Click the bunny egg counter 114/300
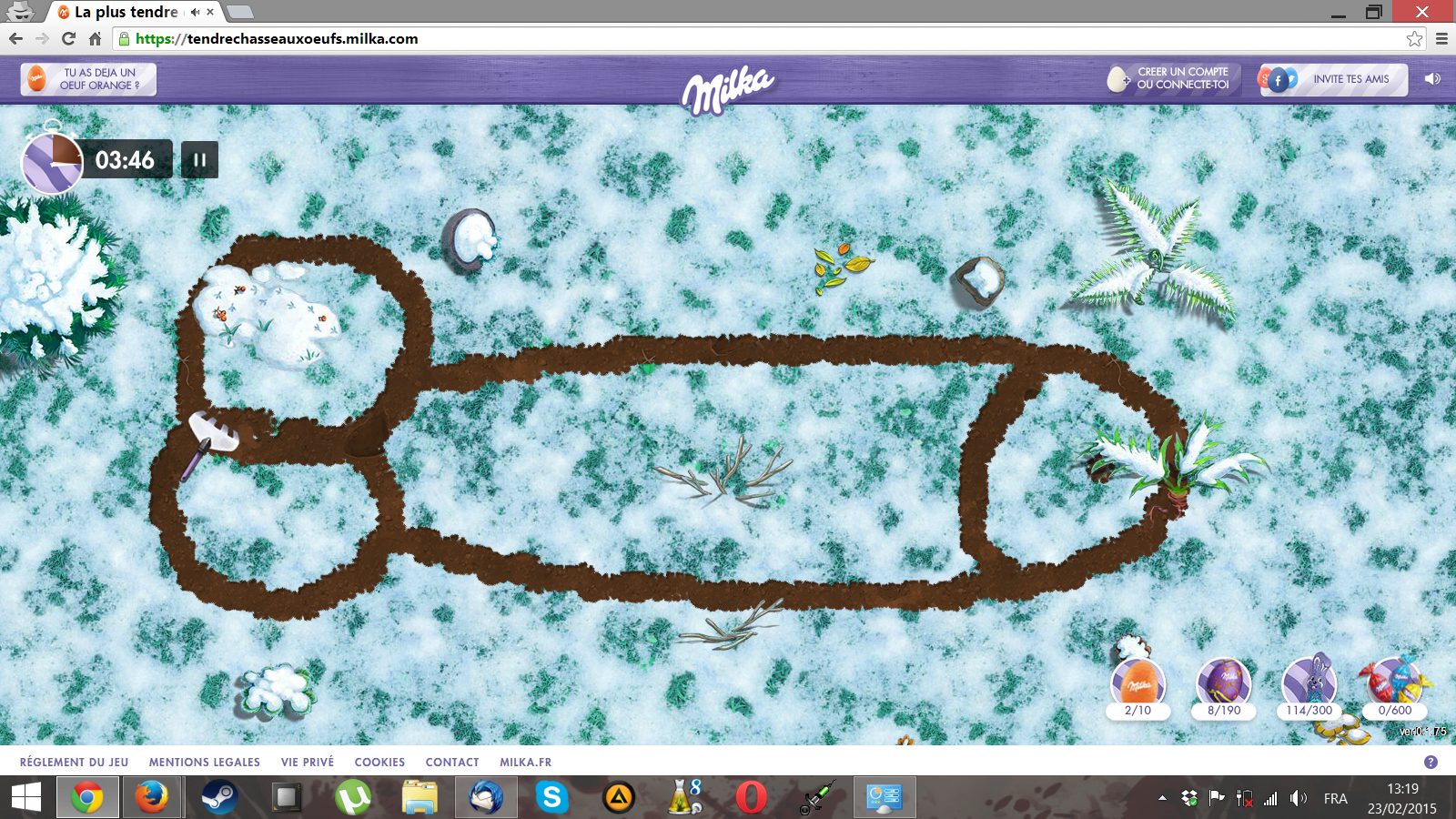Image resolution: width=1456 pixels, height=819 pixels. (1309, 685)
